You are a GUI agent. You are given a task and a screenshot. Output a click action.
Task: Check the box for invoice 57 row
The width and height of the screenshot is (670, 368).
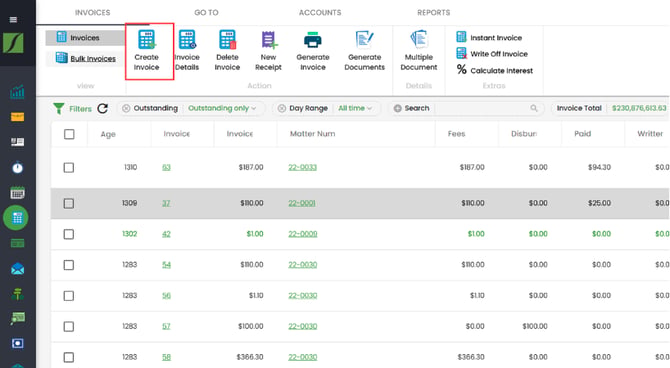(x=69, y=327)
